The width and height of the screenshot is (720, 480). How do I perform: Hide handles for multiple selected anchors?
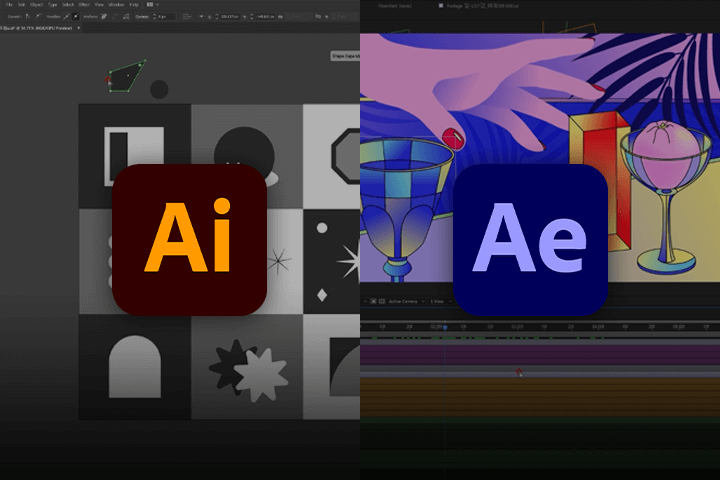pos(76,17)
